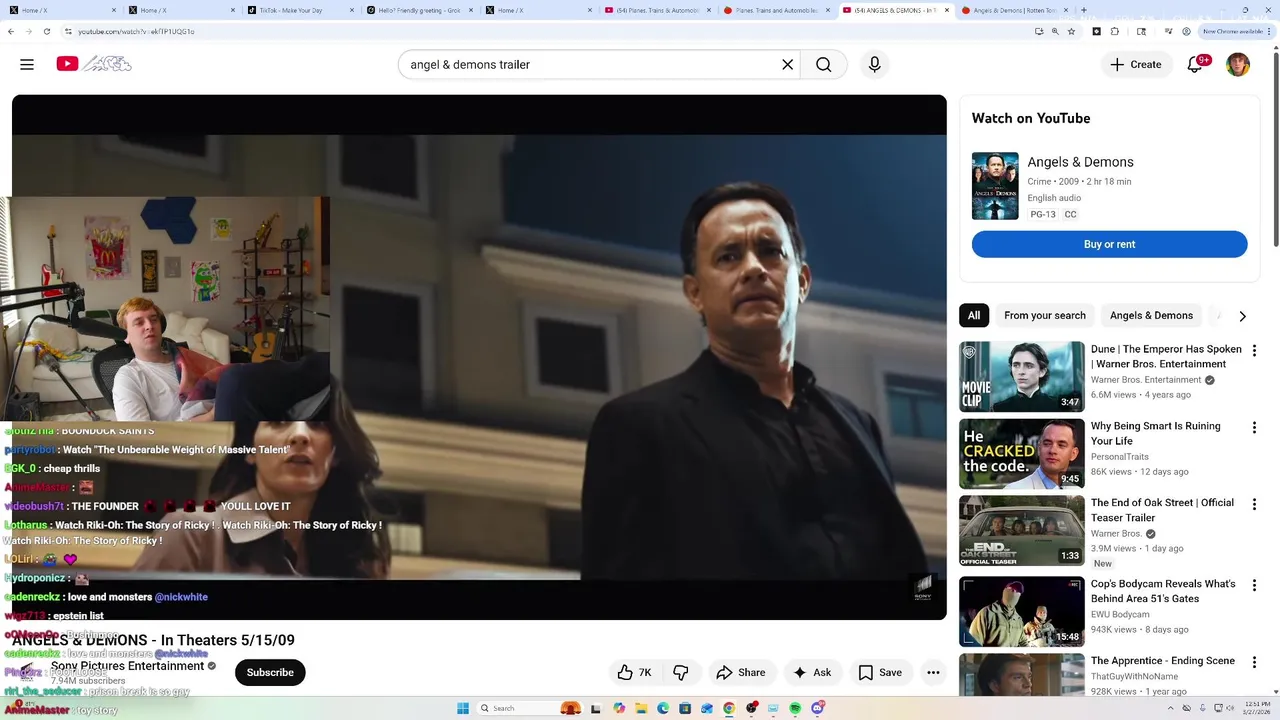Open the browser zoom magnifier icon
1280x720 pixels.
click(1055, 31)
